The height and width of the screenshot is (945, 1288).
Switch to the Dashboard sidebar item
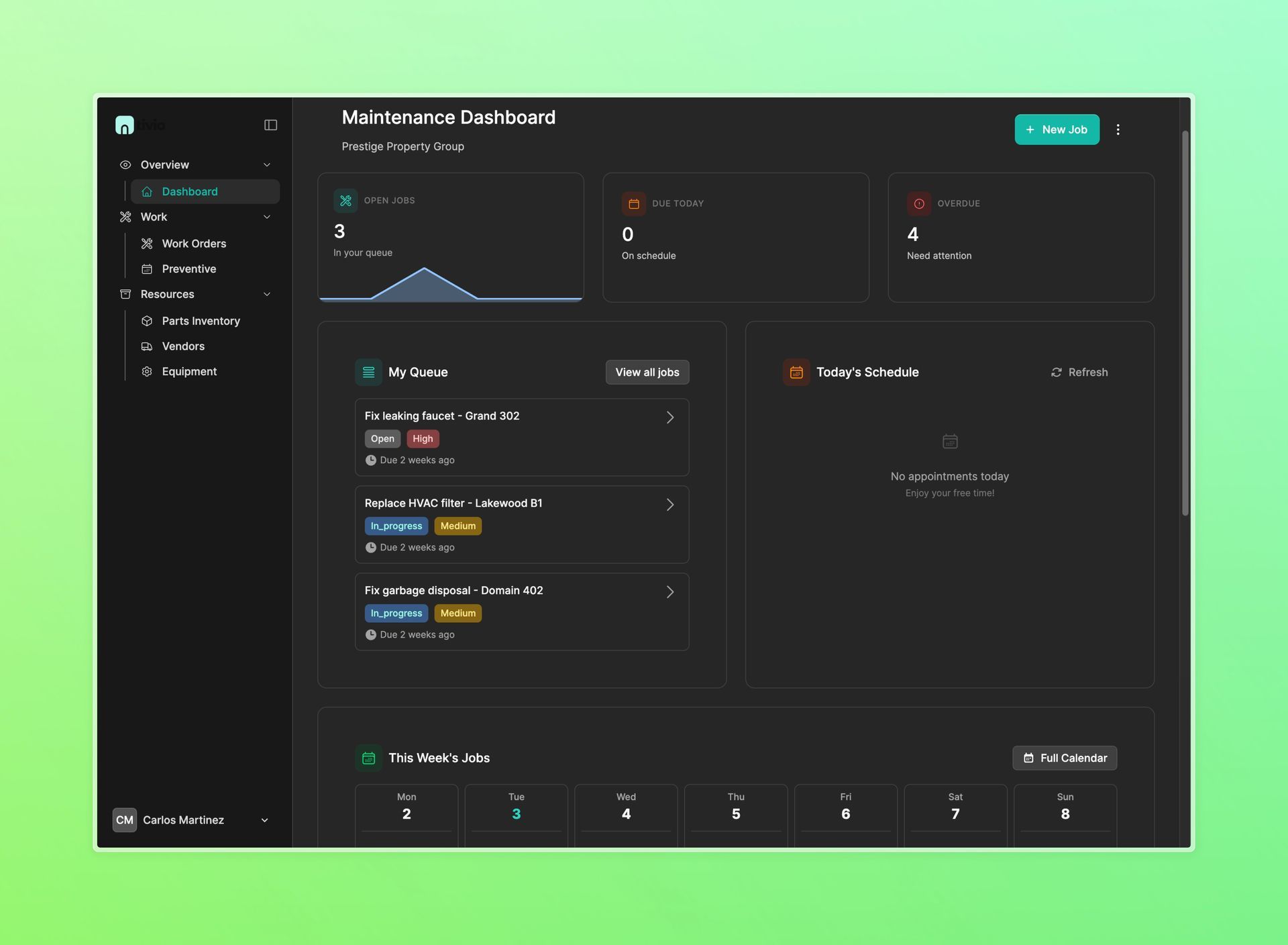coord(190,191)
